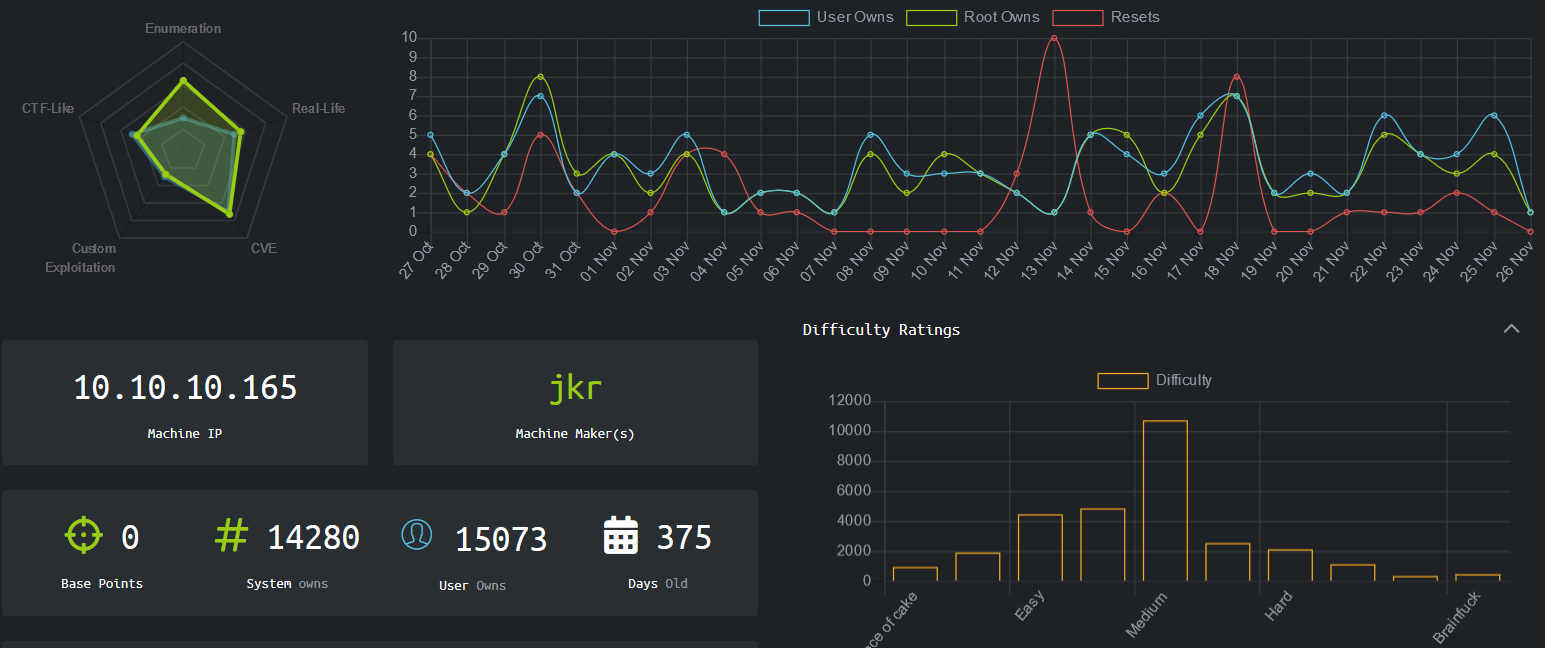Open machine maker jkr profile link
The width and height of the screenshot is (1545, 648).
pyautogui.click(x=575, y=387)
